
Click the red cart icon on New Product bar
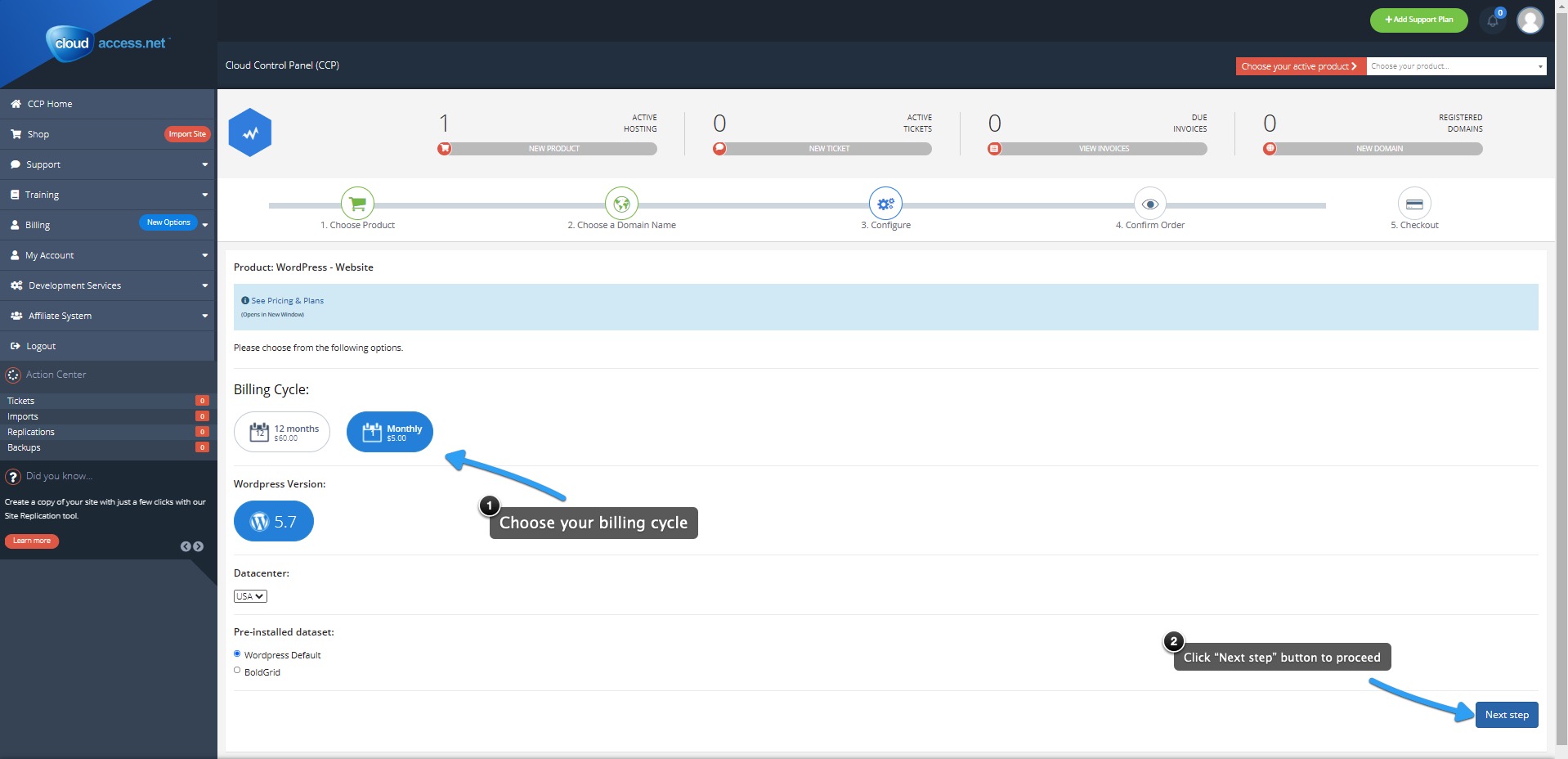pos(444,149)
